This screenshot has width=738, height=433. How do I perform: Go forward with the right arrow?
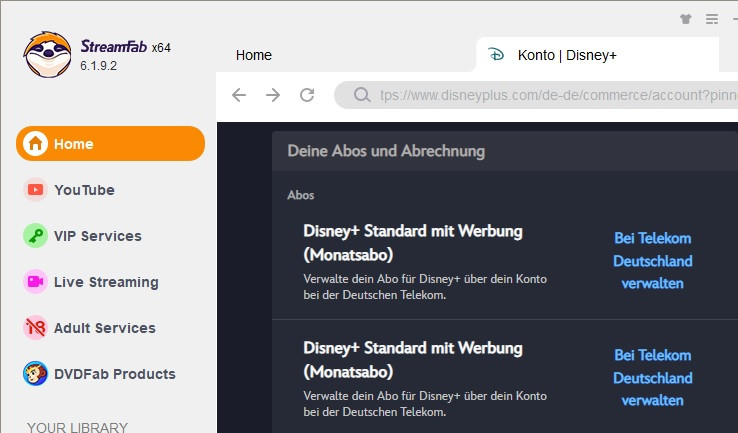coord(273,95)
